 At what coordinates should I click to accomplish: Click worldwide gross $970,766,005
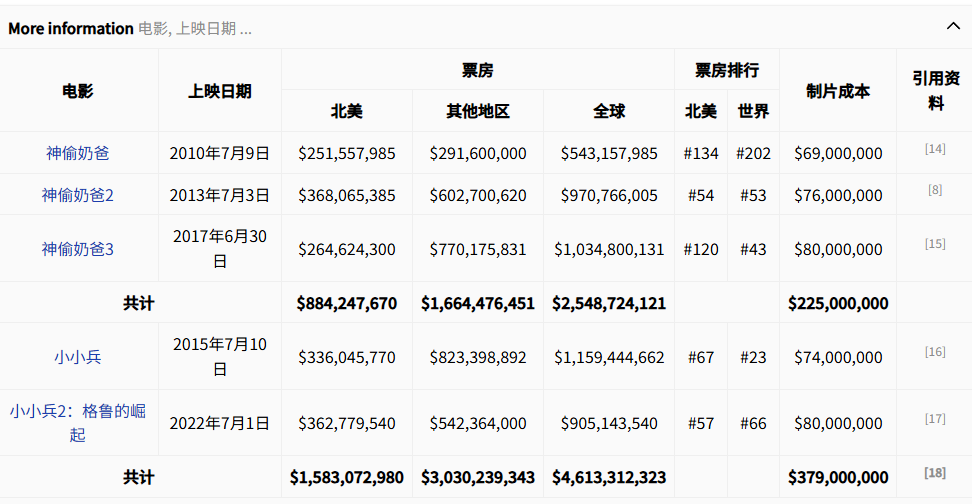coord(609,196)
